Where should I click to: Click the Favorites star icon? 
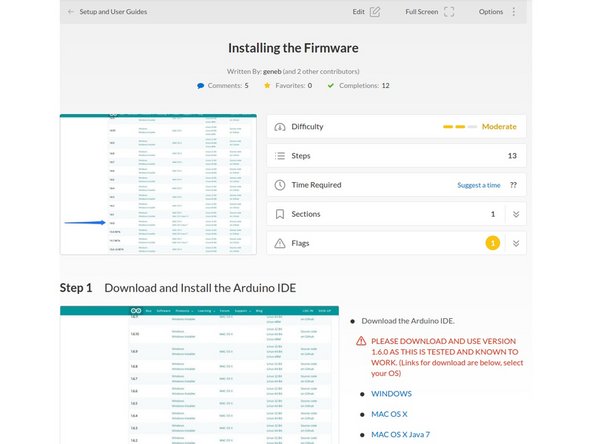pyautogui.click(x=267, y=85)
